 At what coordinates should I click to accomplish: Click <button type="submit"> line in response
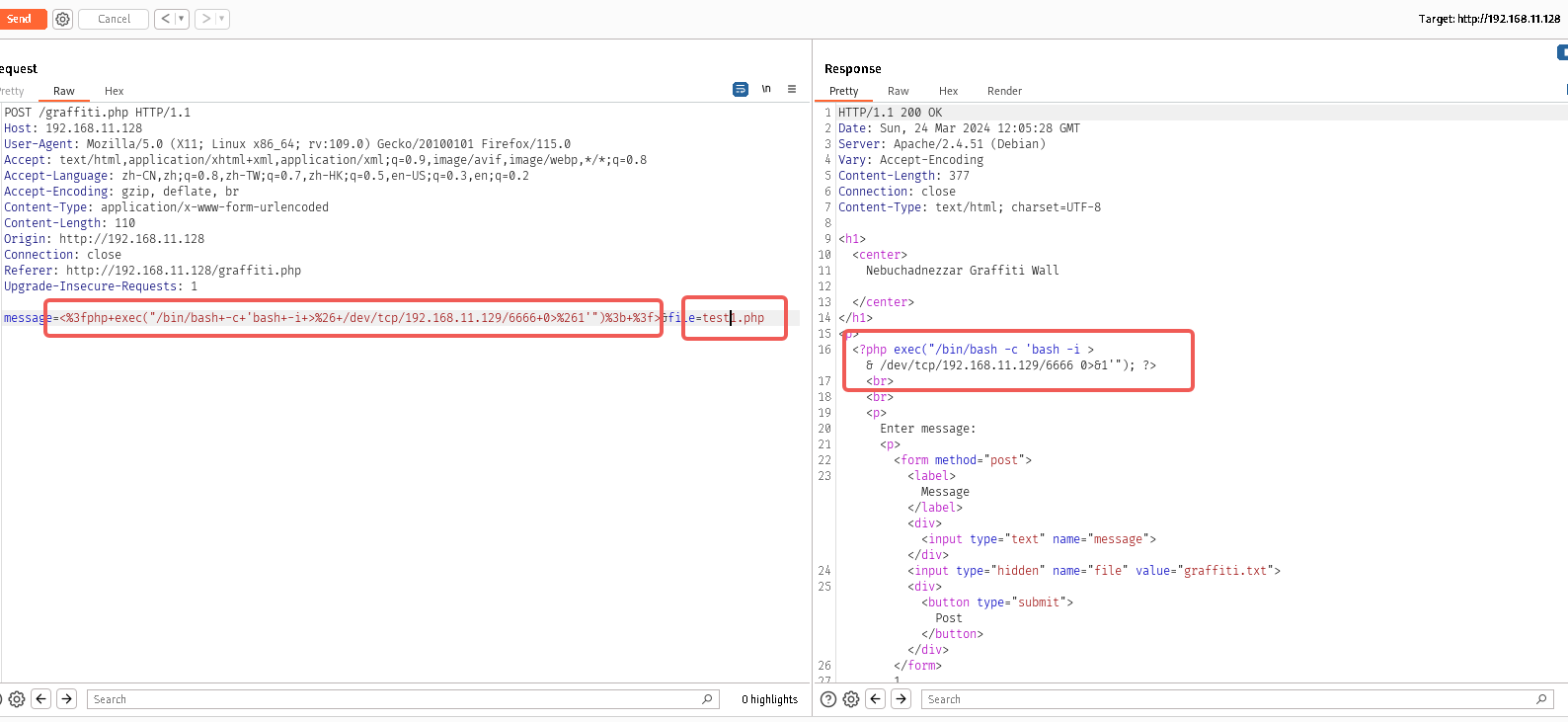pos(997,602)
